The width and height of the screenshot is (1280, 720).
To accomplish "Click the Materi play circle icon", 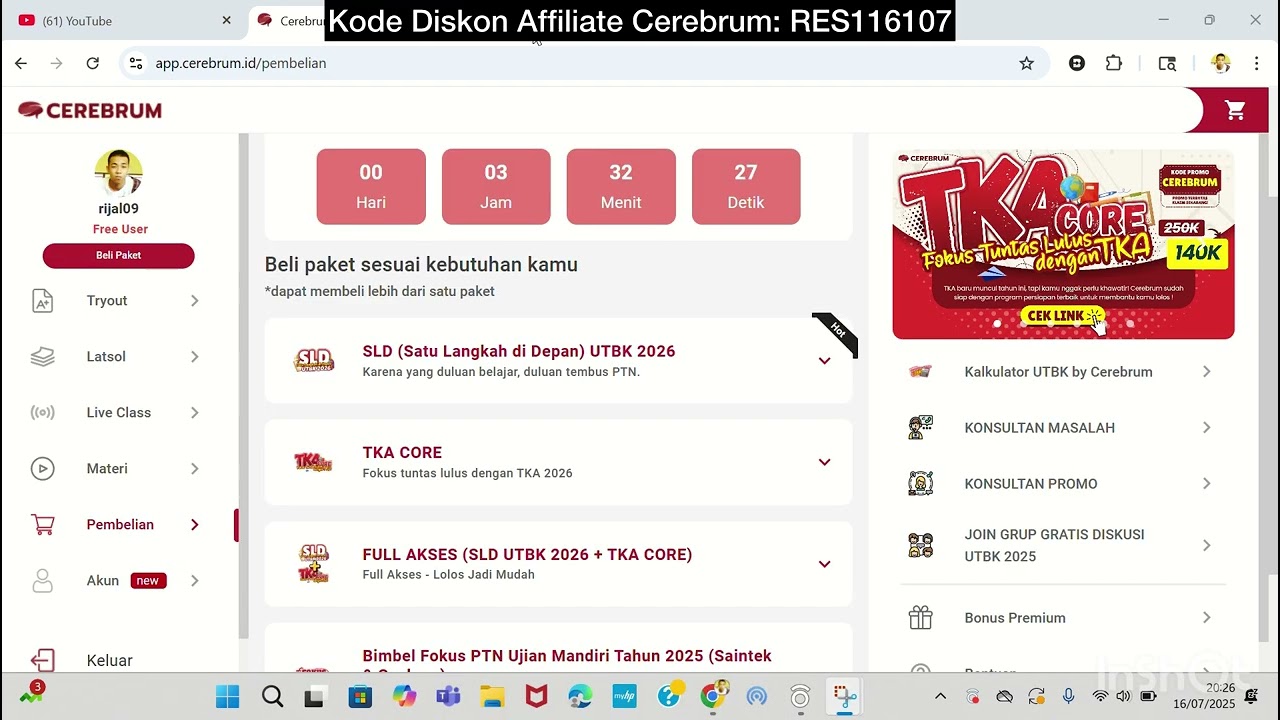I will click(42, 469).
